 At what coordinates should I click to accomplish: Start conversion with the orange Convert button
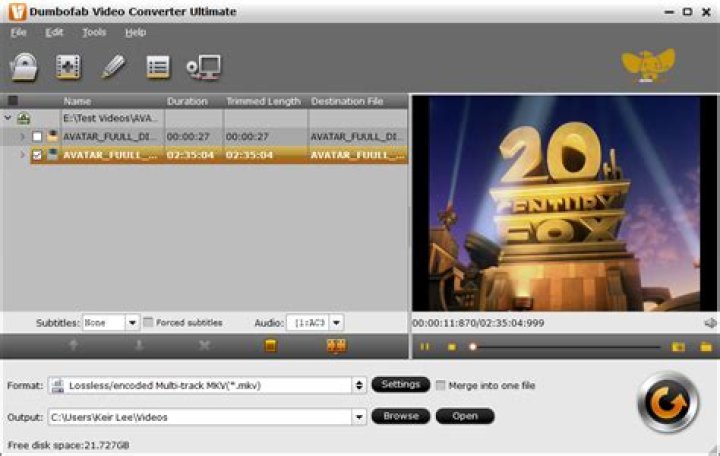point(666,402)
